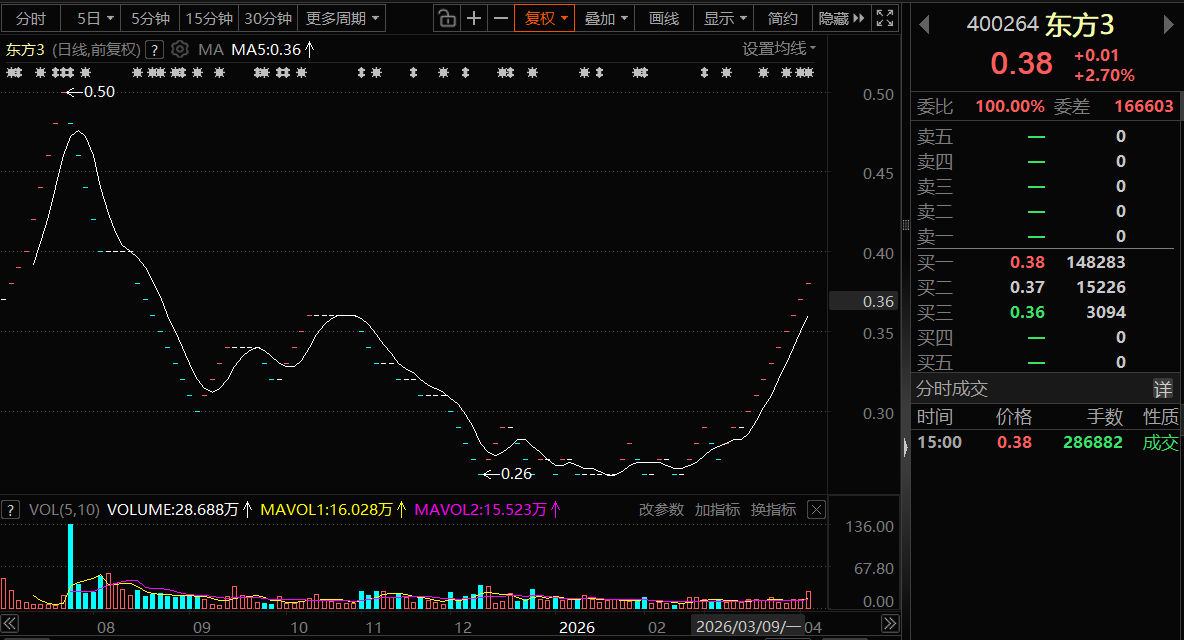This screenshot has height=640, width=1184.
Task: Click trade volume 286882
Action: 1093,442
